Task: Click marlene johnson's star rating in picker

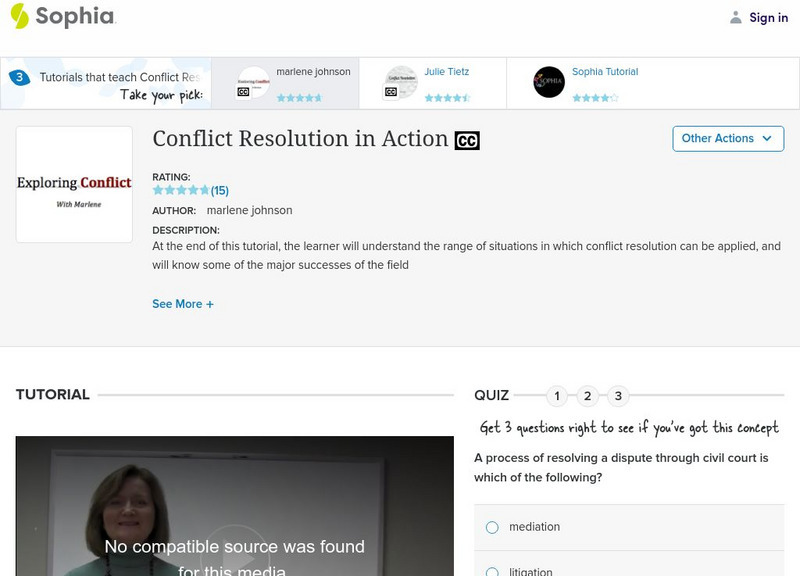Action: pos(299,97)
